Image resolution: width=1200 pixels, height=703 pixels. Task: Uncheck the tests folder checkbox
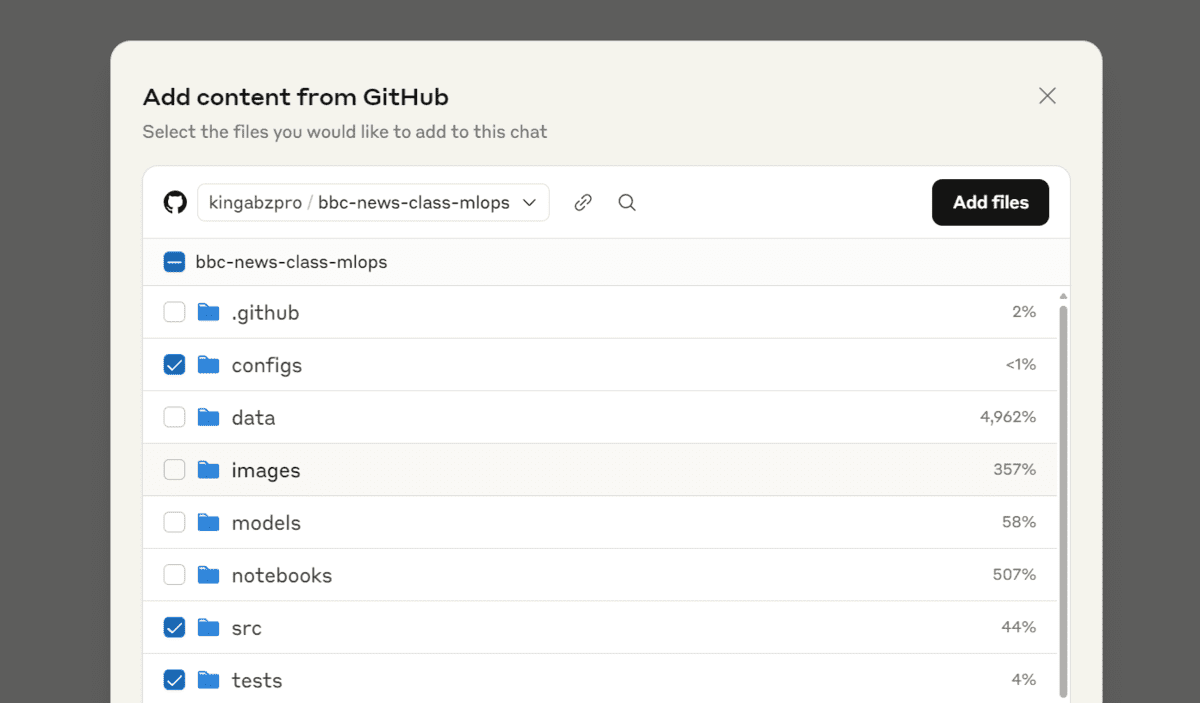pyautogui.click(x=174, y=680)
